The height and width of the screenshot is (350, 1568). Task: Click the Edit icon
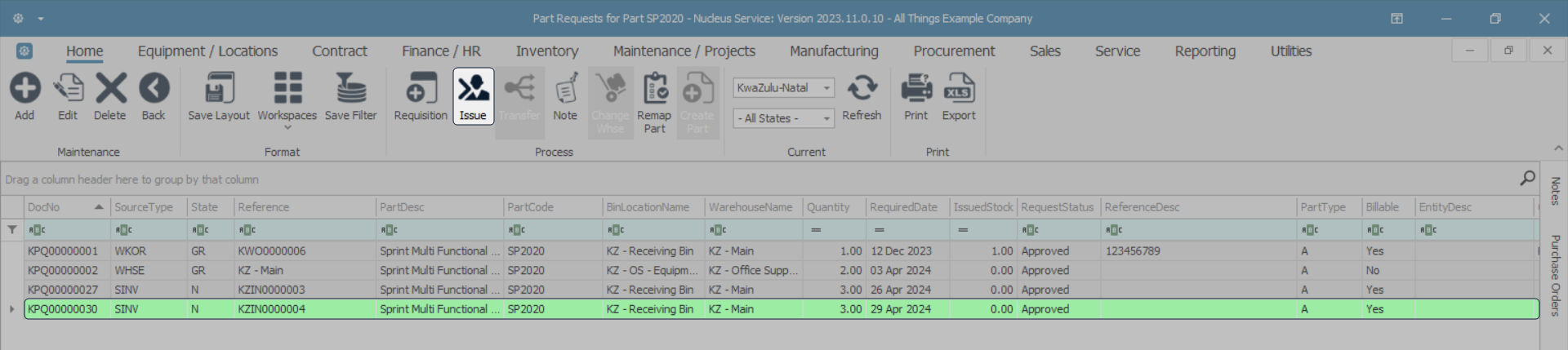pos(68,88)
